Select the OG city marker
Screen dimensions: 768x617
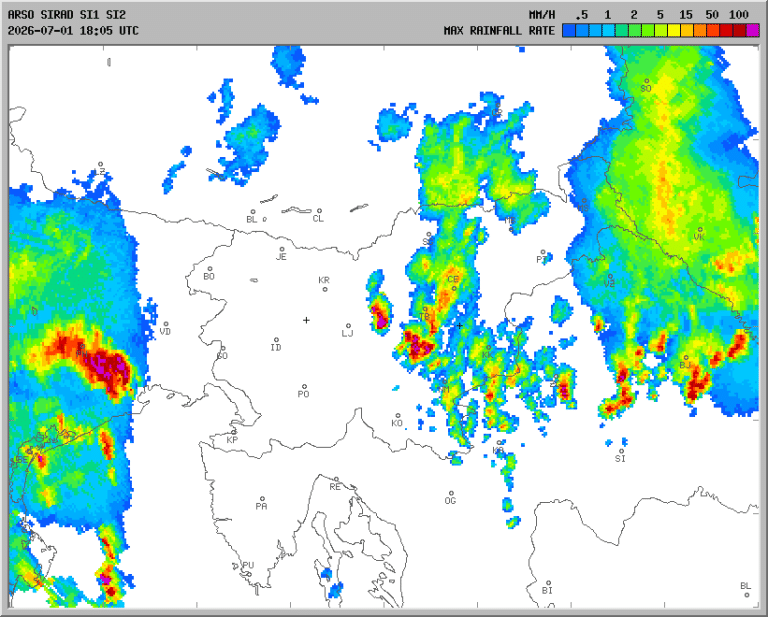(452, 493)
